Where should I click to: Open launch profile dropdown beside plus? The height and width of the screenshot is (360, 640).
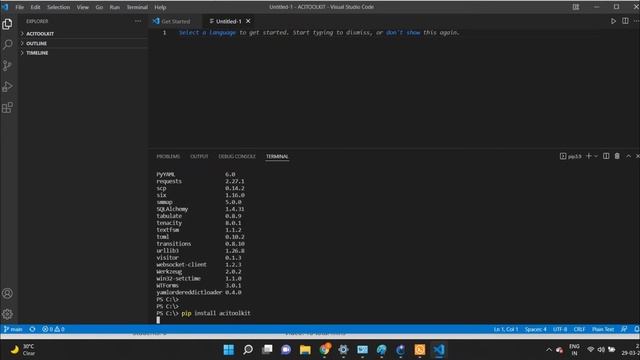tap(596, 156)
